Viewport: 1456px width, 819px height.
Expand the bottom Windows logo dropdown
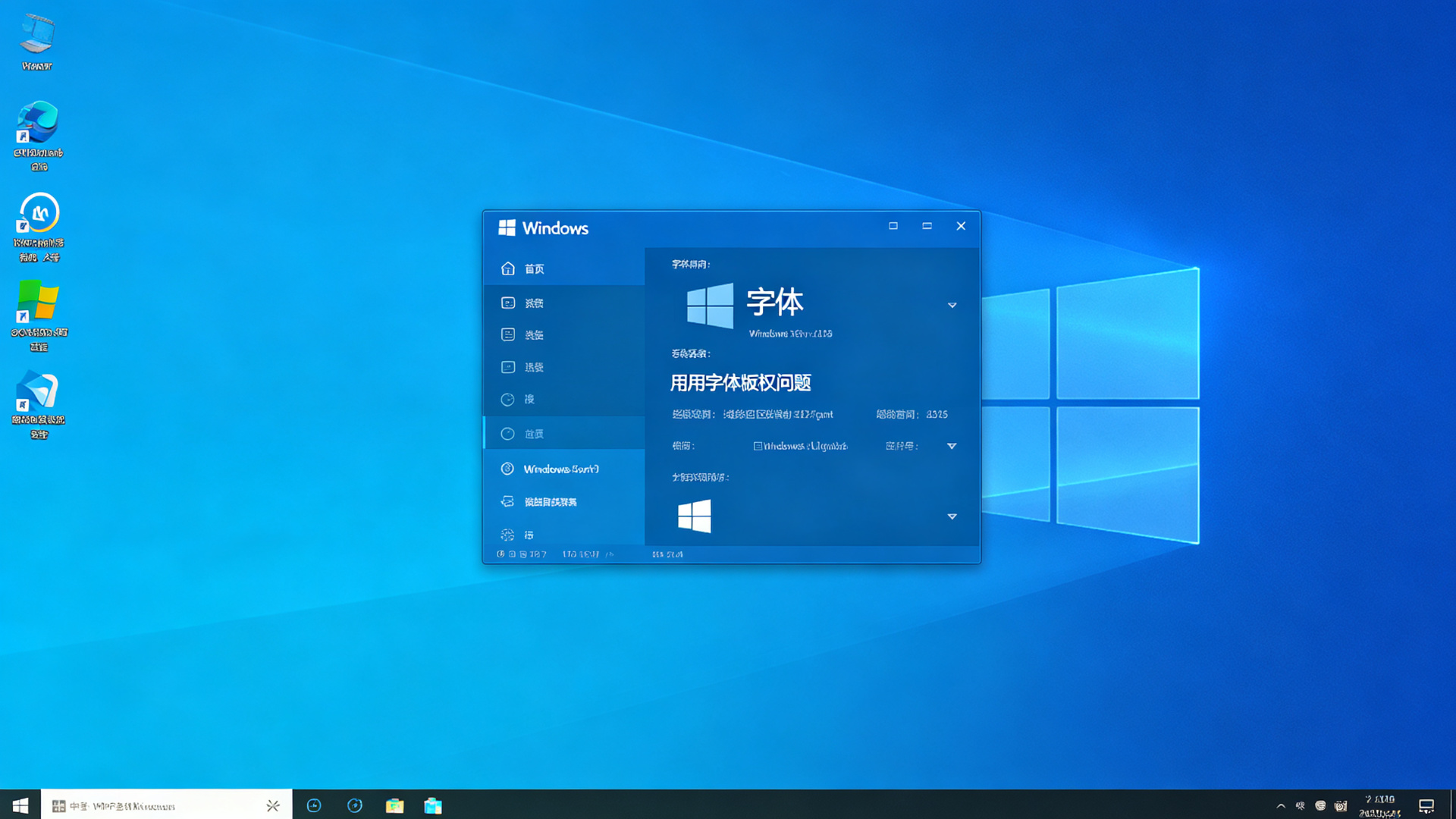point(952,516)
